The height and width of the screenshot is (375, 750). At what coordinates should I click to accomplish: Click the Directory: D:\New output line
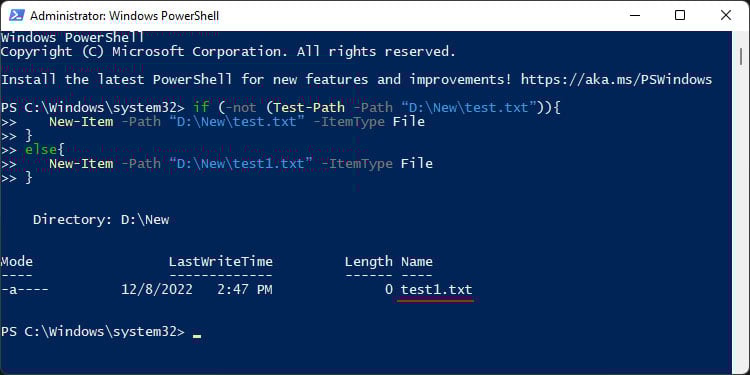click(101, 220)
